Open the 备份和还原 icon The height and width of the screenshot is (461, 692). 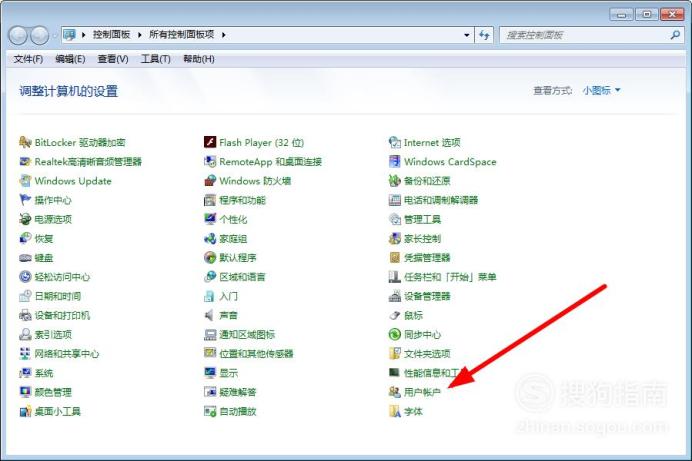pos(395,181)
